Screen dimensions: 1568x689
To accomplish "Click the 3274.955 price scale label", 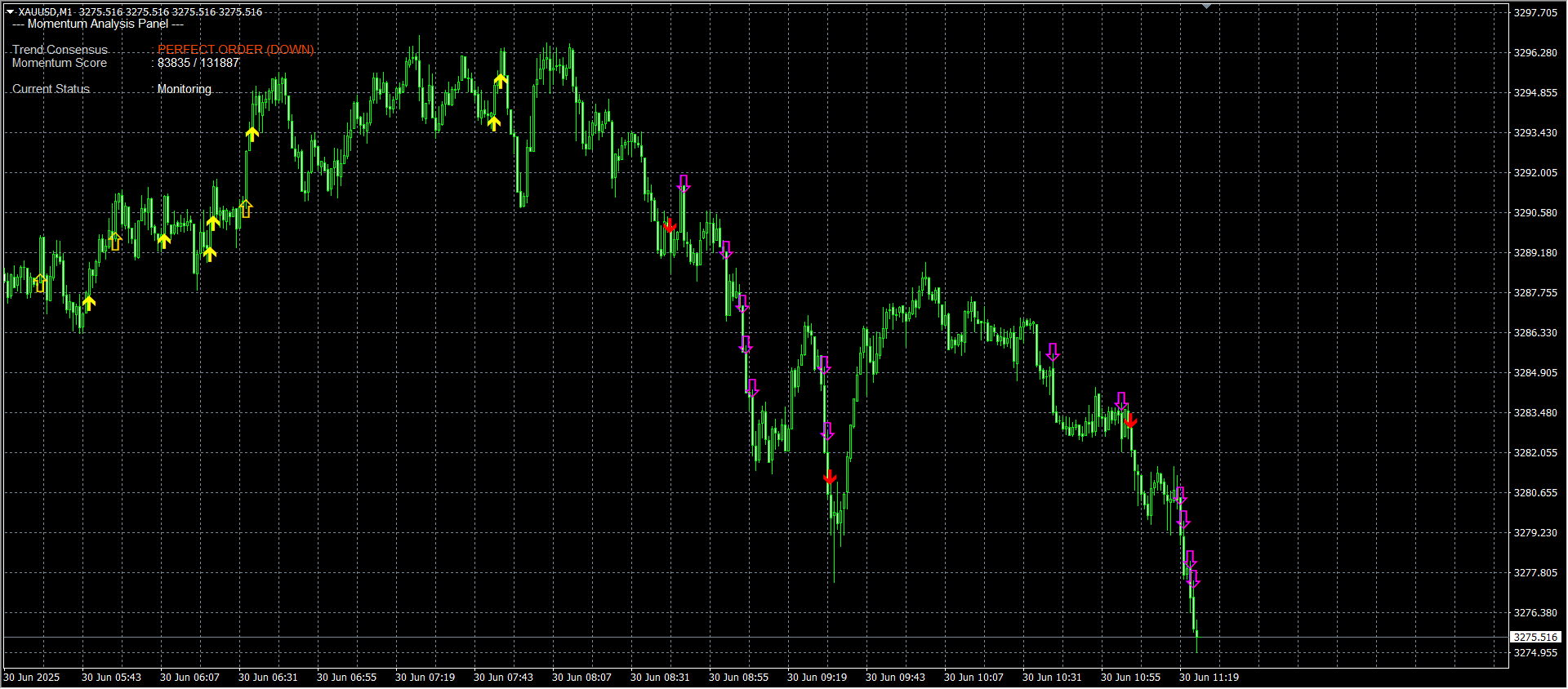I will 1535,653.
